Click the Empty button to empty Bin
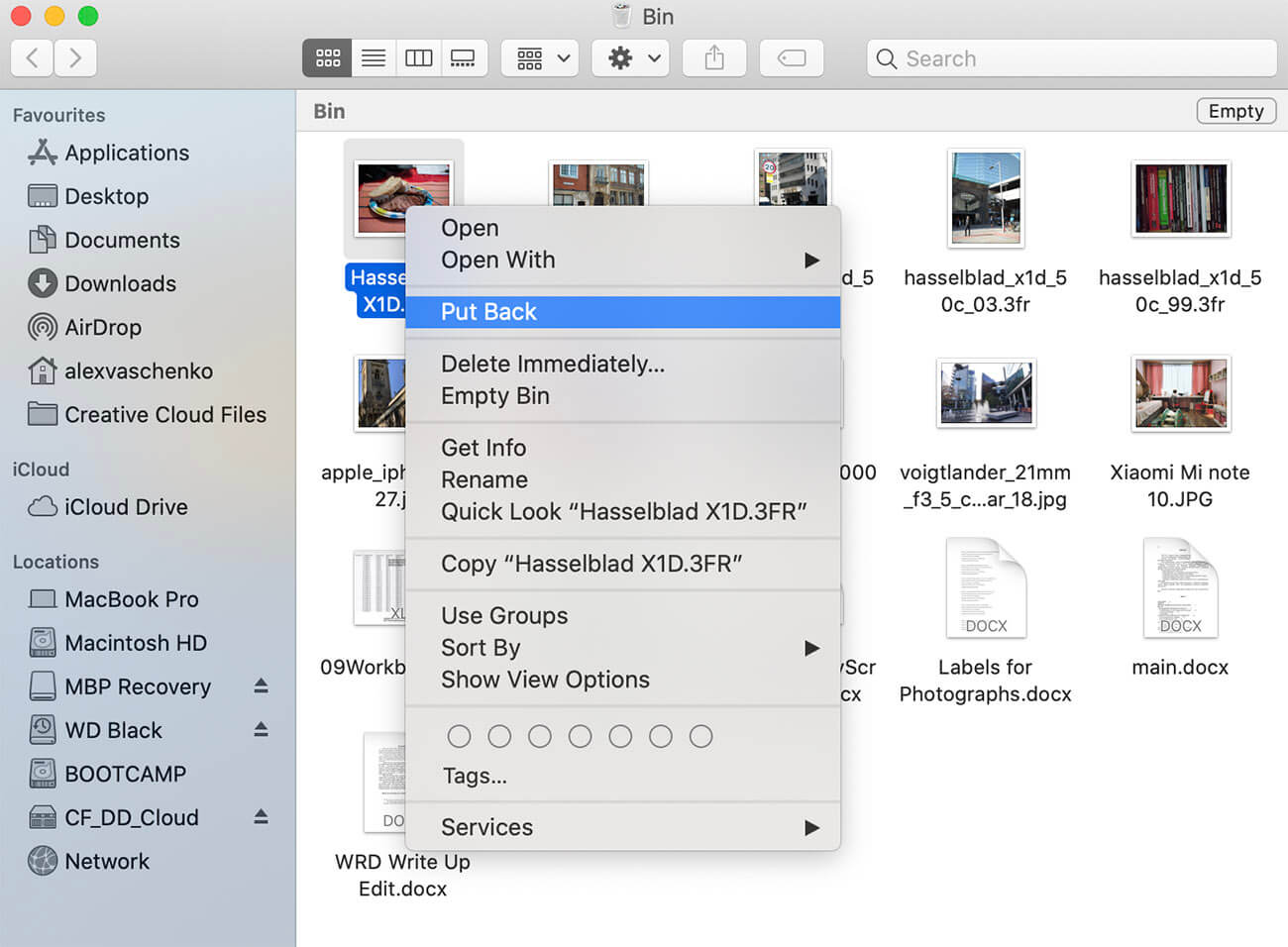Viewport: 1288px width, 947px height. coord(1235,111)
